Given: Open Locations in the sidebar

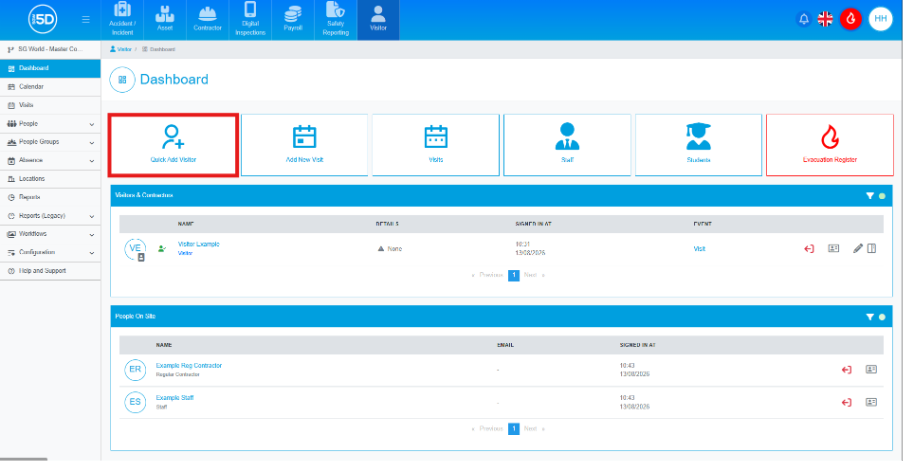Looking at the screenshot, I should [50, 179].
